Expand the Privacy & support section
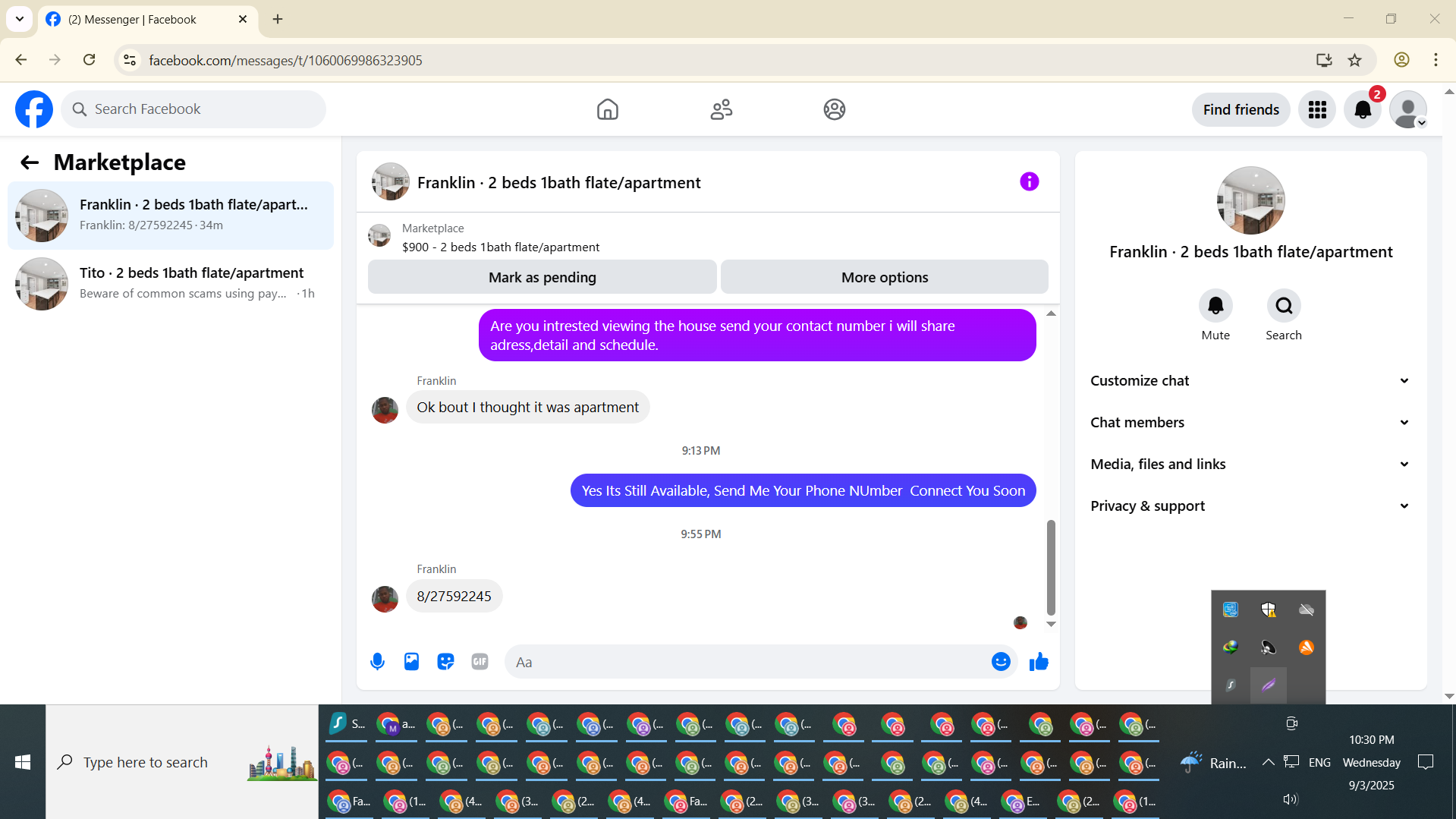The width and height of the screenshot is (1456, 819). tap(1250, 506)
